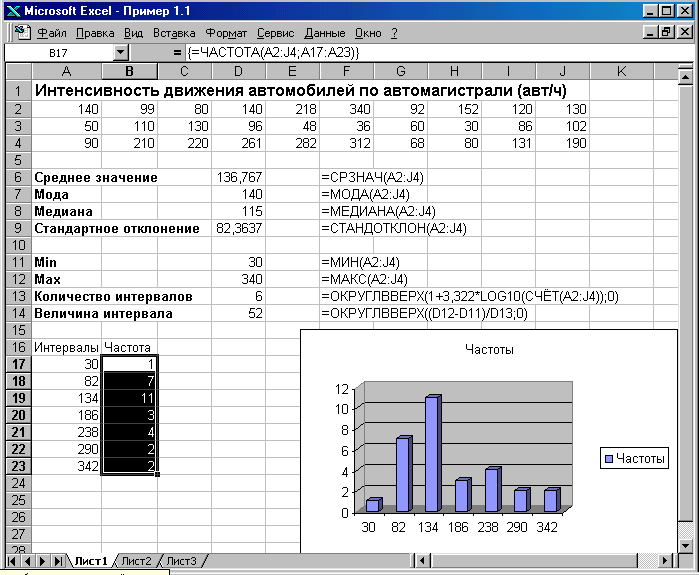The image size is (699, 575).
Task: Select the Стандартное отклонение label cell
Action: click(x=117, y=228)
